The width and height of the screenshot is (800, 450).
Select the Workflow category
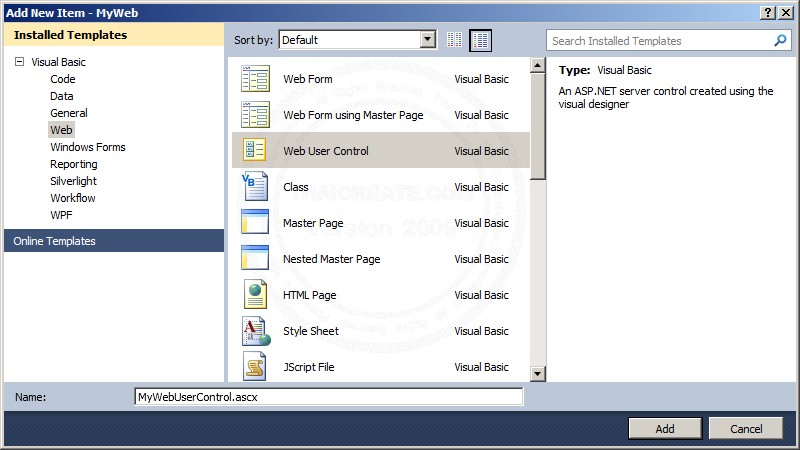[72, 198]
